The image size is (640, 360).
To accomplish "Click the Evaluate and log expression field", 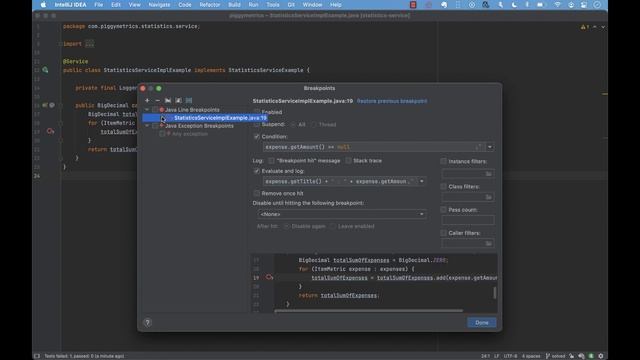I will 340,181.
